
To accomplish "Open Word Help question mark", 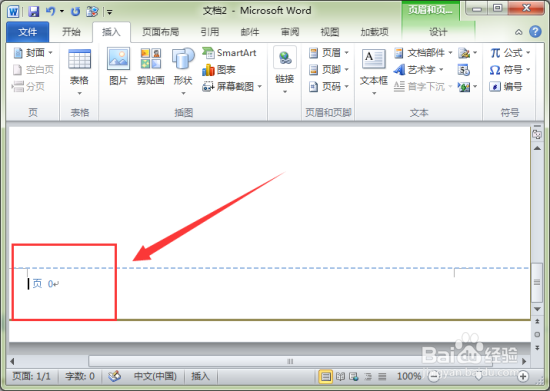I will click(x=535, y=32).
